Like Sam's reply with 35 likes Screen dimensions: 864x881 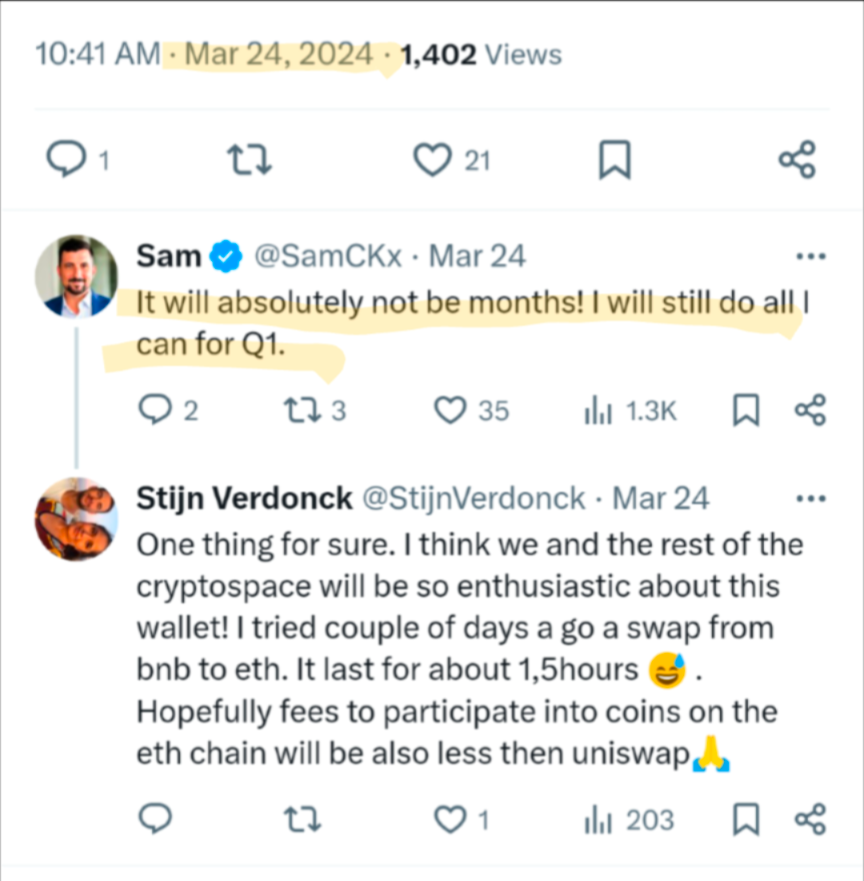pyautogui.click(x=450, y=410)
